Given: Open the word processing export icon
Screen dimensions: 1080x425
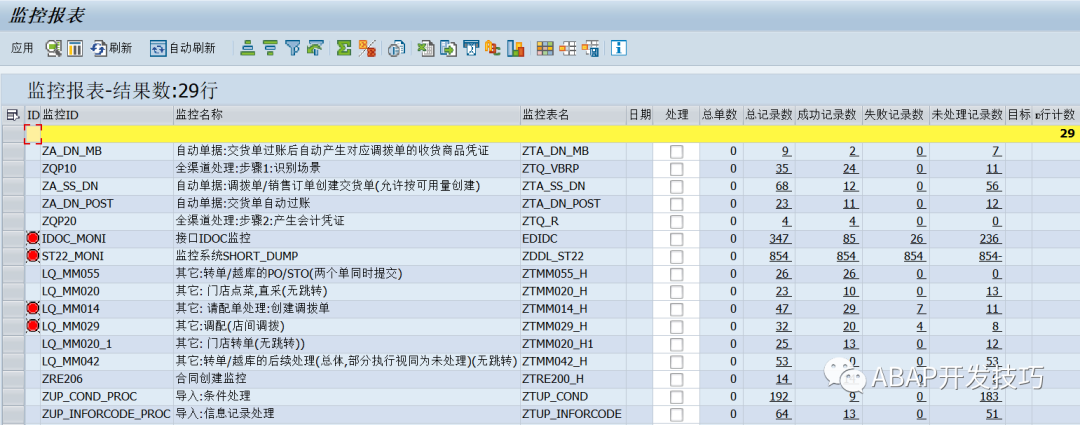Looking at the screenshot, I should (470, 48).
